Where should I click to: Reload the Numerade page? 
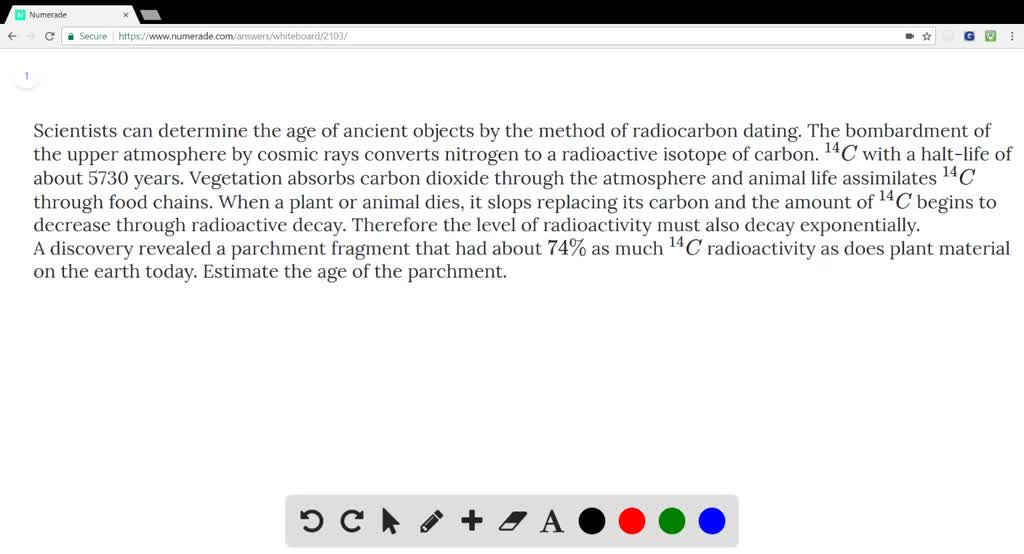(49, 36)
